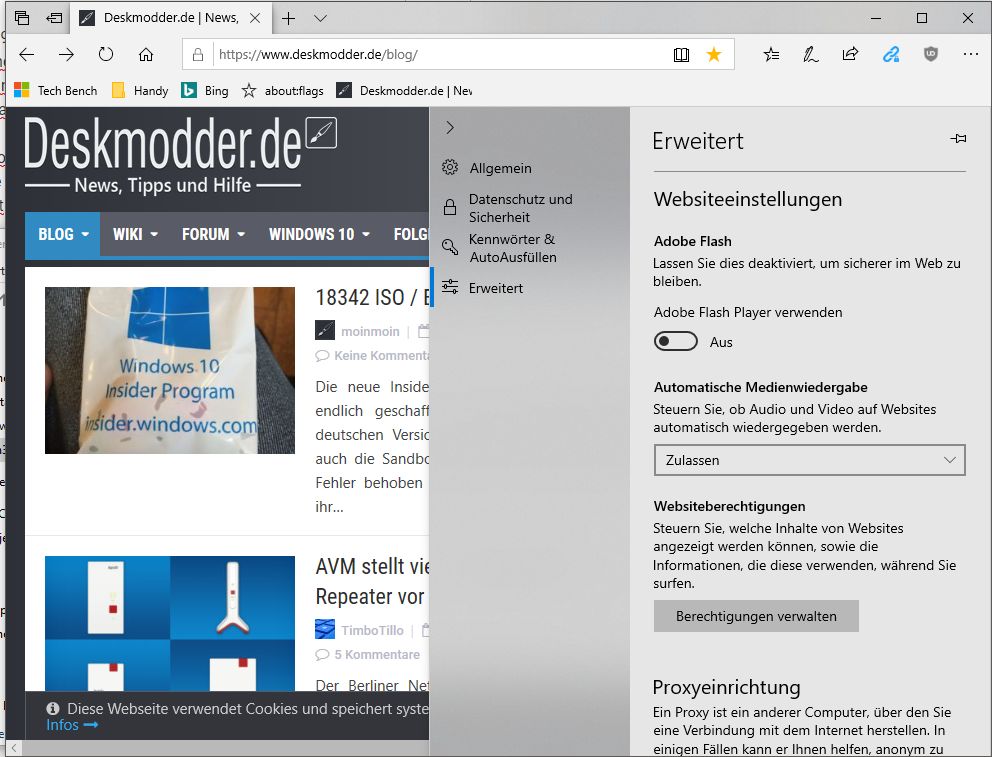Open the 5 Kommentare link
Screen dimensions: 992x757
[x=376, y=654]
